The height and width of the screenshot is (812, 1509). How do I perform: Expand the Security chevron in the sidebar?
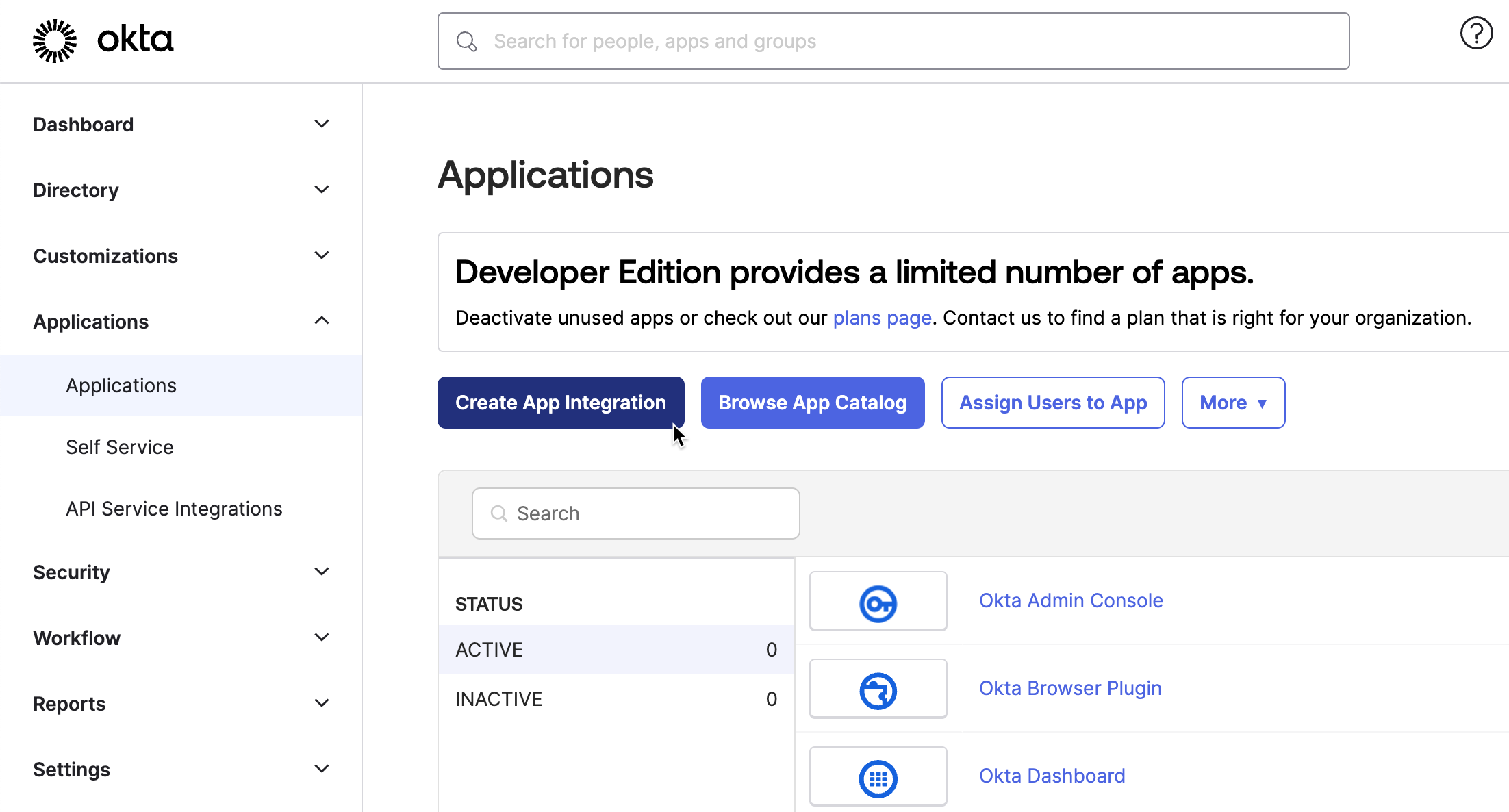click(322, 572)
